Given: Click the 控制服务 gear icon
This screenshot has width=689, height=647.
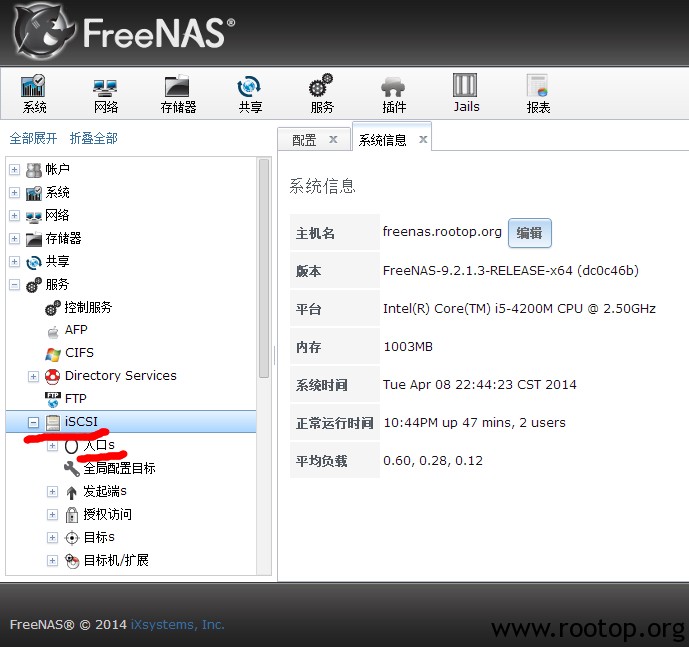Looking at the screenshot, I should point(53,308).
